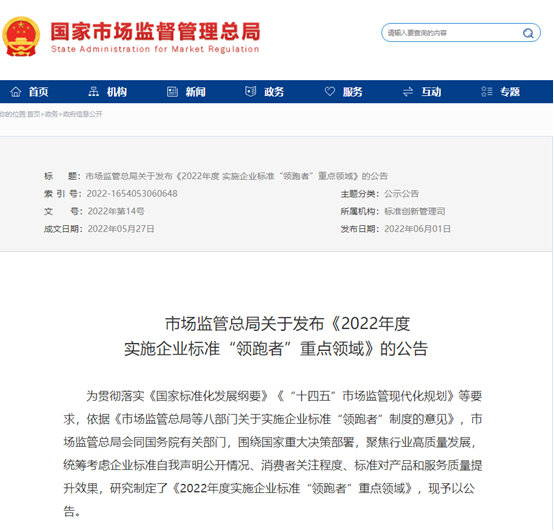Click the 标题 field value text
Image resolution: width=554 pixels, height=531 pixels.
point(236,176)
